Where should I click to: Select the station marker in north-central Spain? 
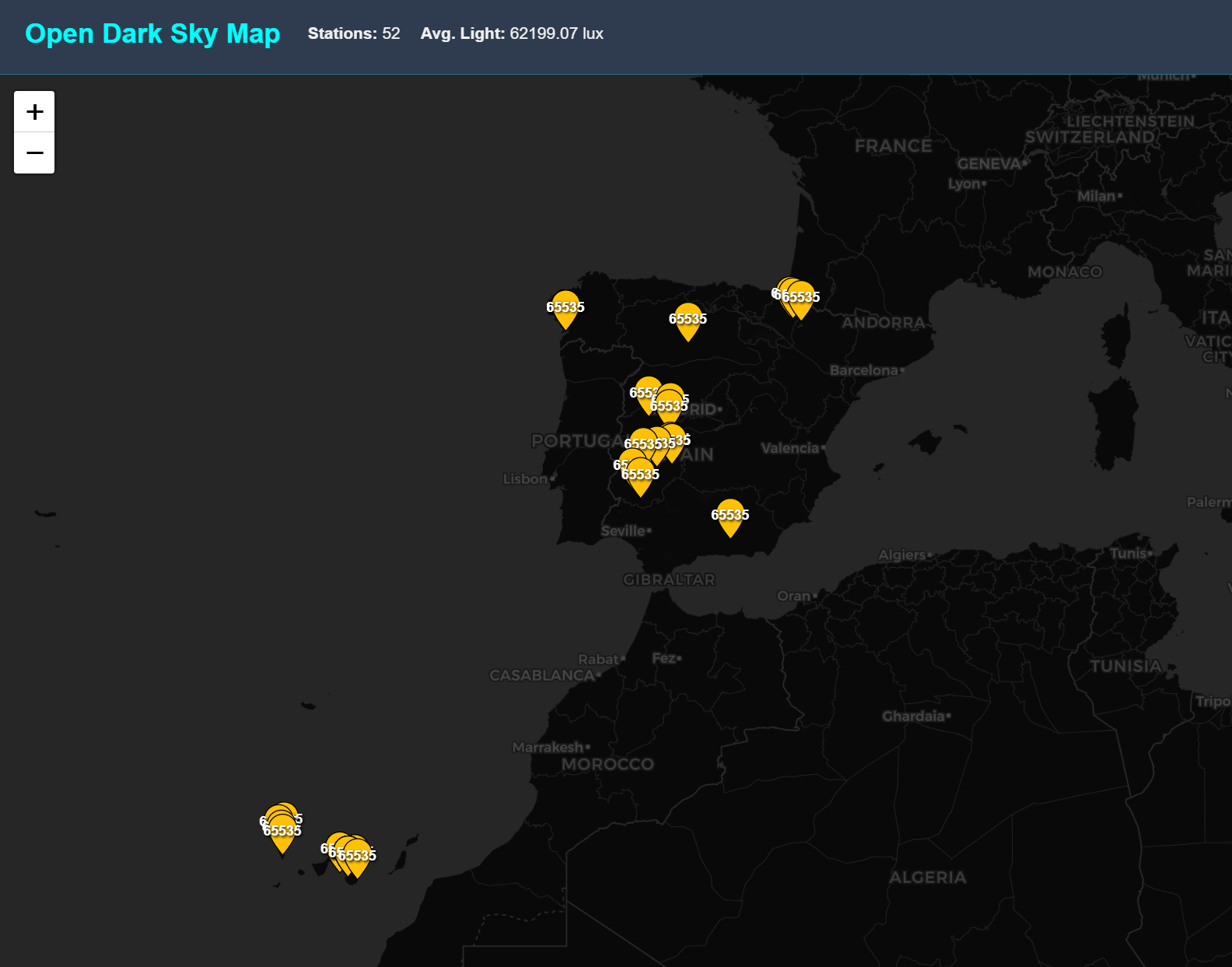688,321
